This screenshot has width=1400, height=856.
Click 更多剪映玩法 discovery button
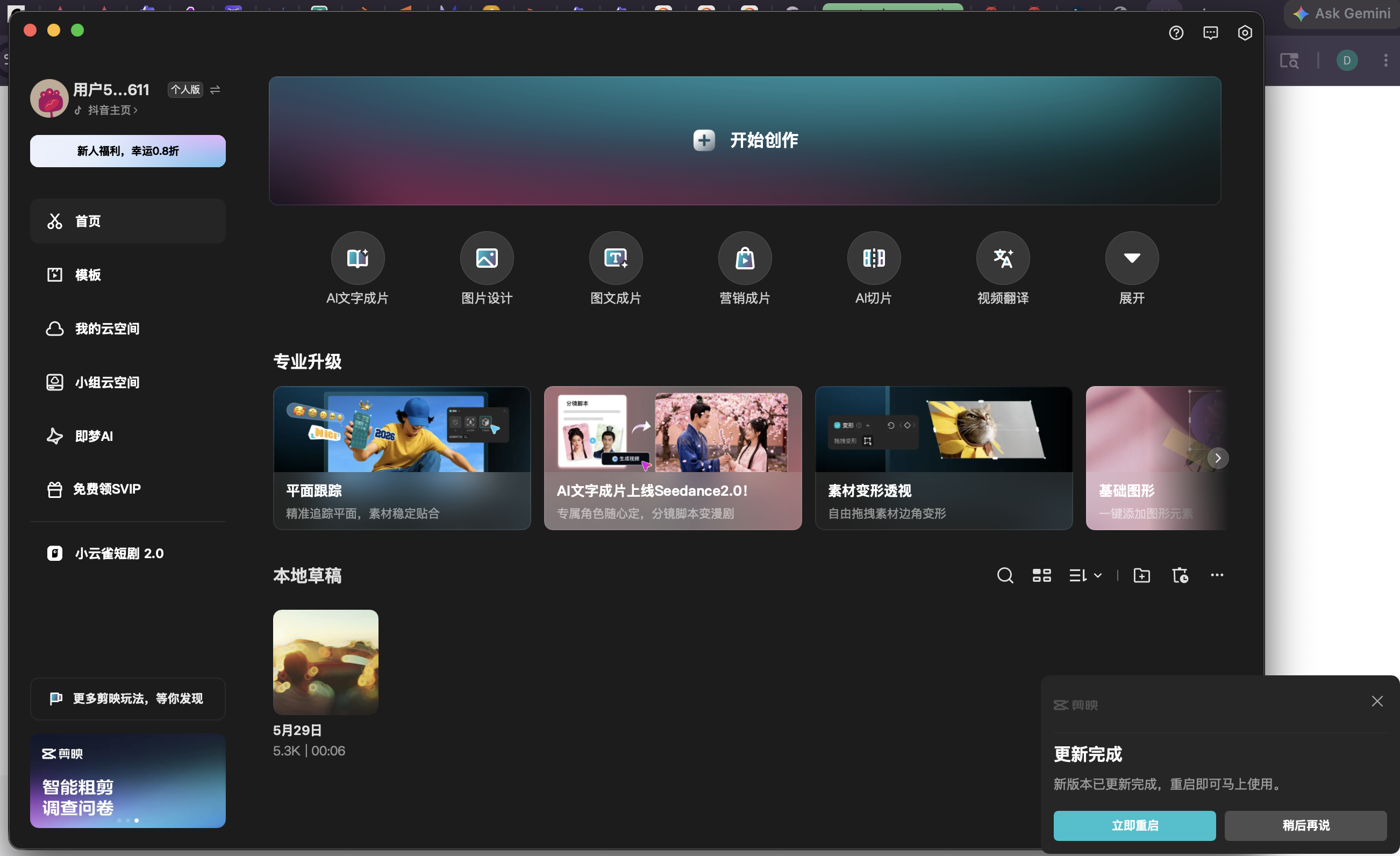(x=128, y=698)
